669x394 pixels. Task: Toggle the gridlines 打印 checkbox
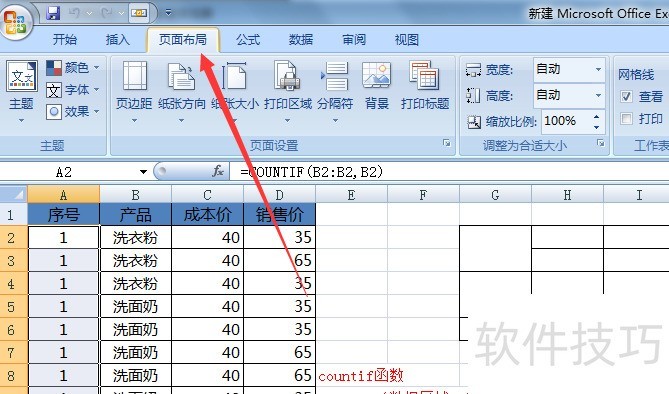(626, 118)
